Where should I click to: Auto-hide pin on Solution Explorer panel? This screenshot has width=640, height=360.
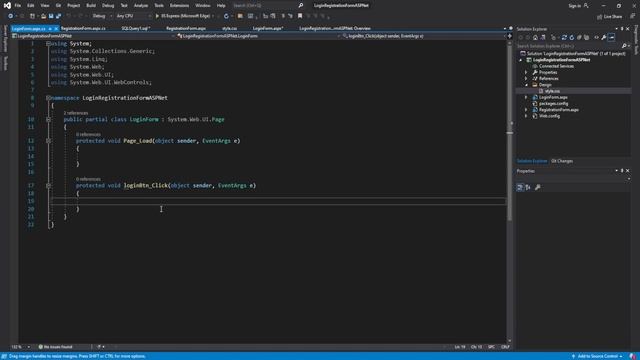tap(622, 29)
